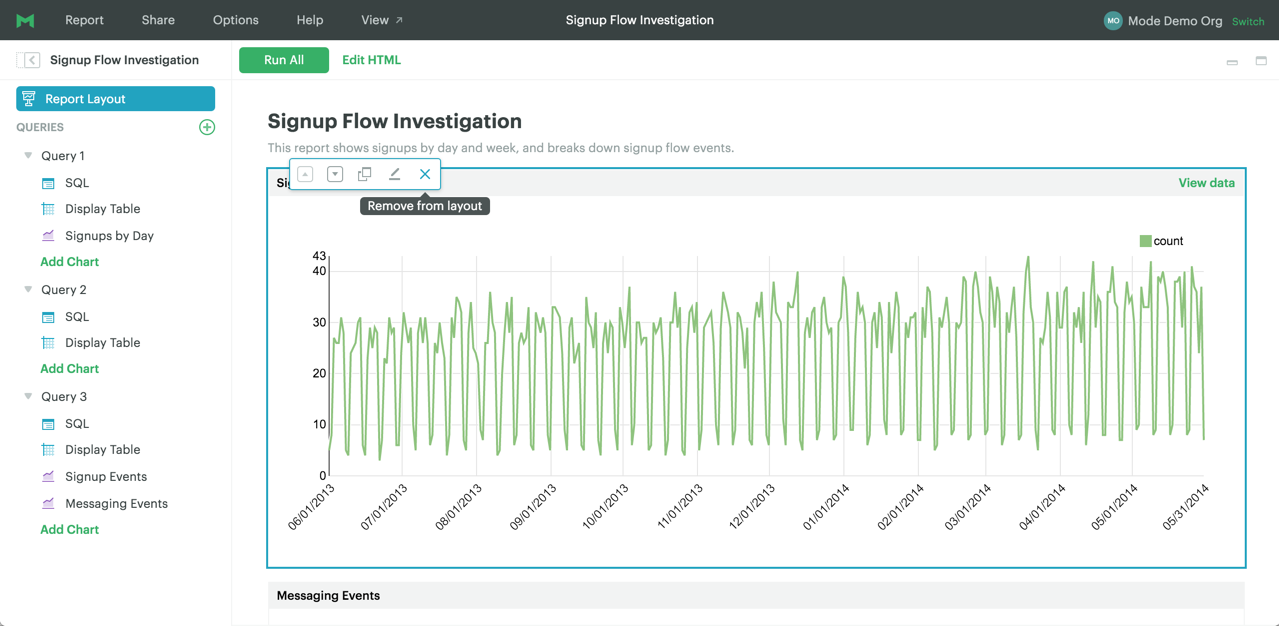Click the Messaging Events panel header
Viewport: 1279px width, 626px height.
(756, 596)
